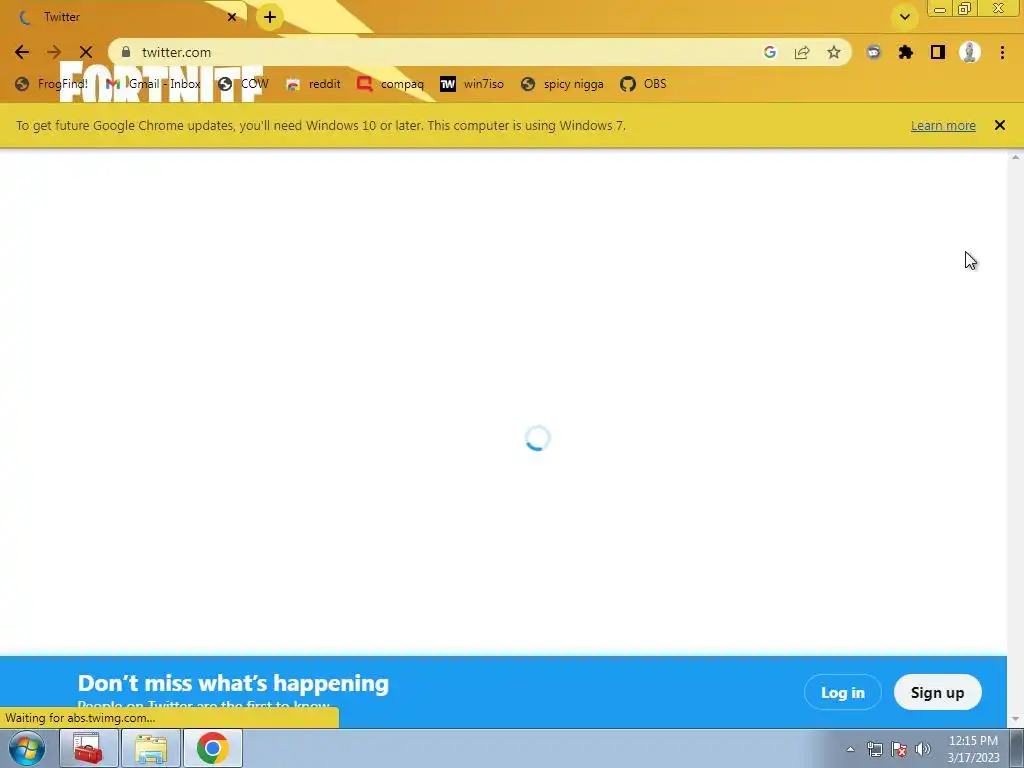Open the OBS GitHub bookmark
Image resolution: width=1024 pixels, height=768 pixels.
click(643, 84)
